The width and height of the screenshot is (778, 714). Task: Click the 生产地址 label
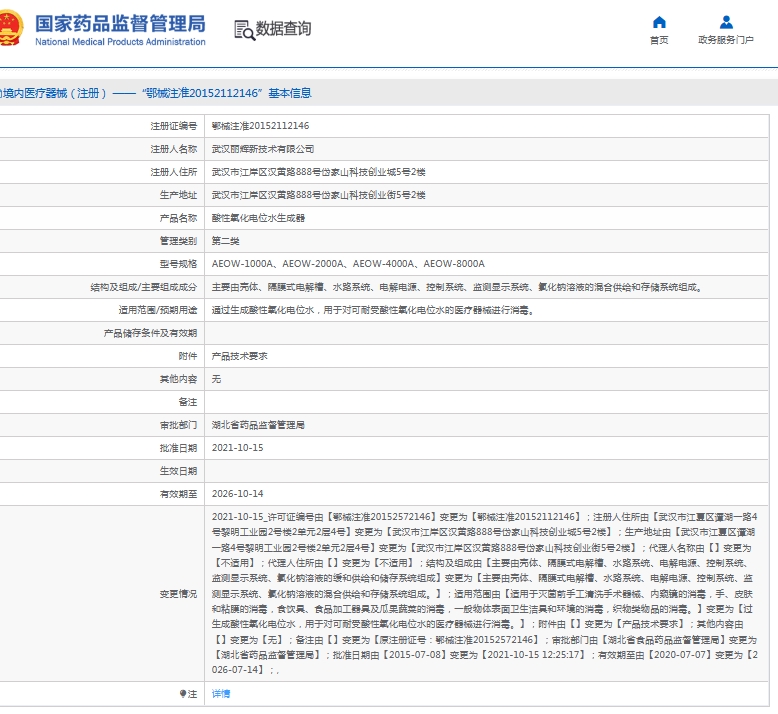[178, 195]
